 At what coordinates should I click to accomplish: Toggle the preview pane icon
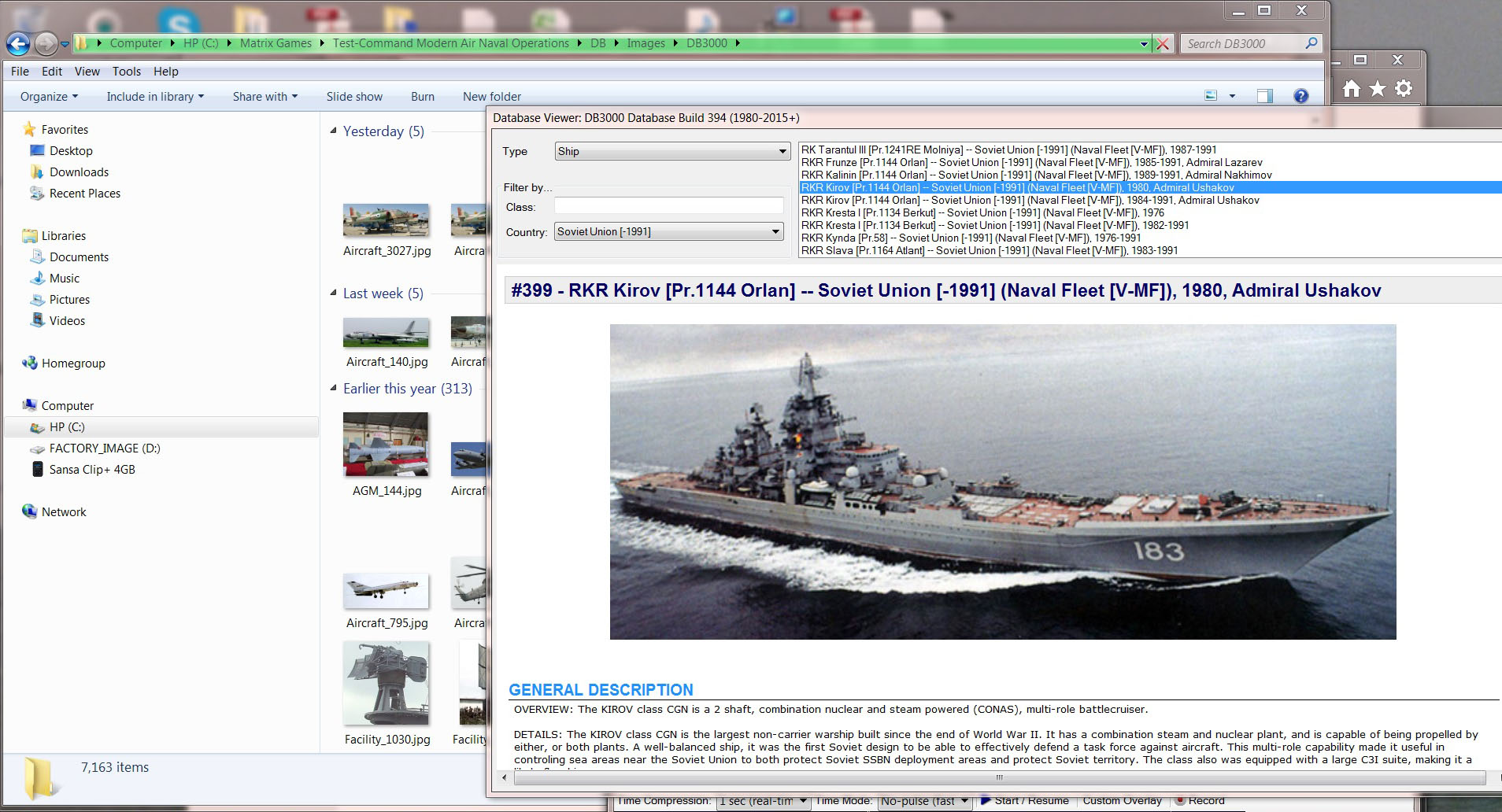tap(1264, 96)
